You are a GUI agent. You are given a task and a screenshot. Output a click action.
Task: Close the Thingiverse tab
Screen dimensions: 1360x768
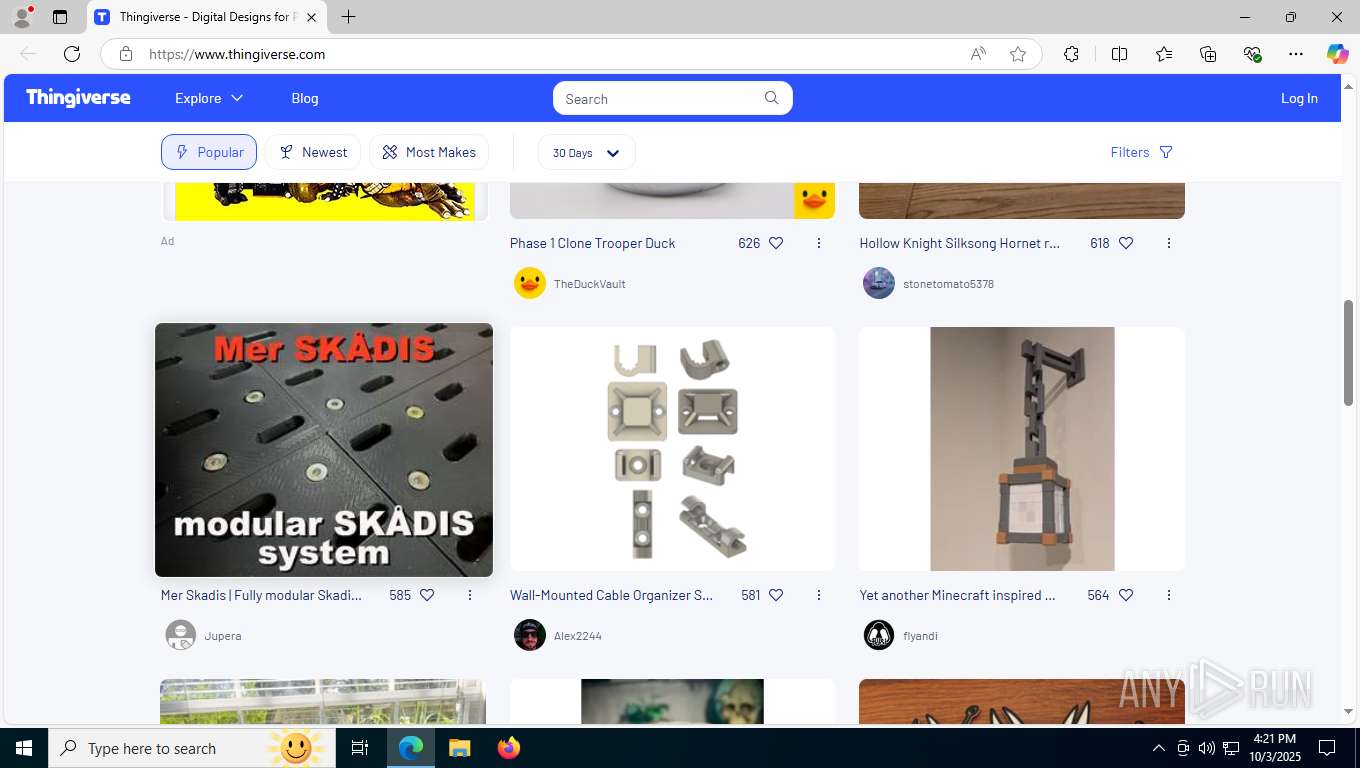[x=311, y=17]
